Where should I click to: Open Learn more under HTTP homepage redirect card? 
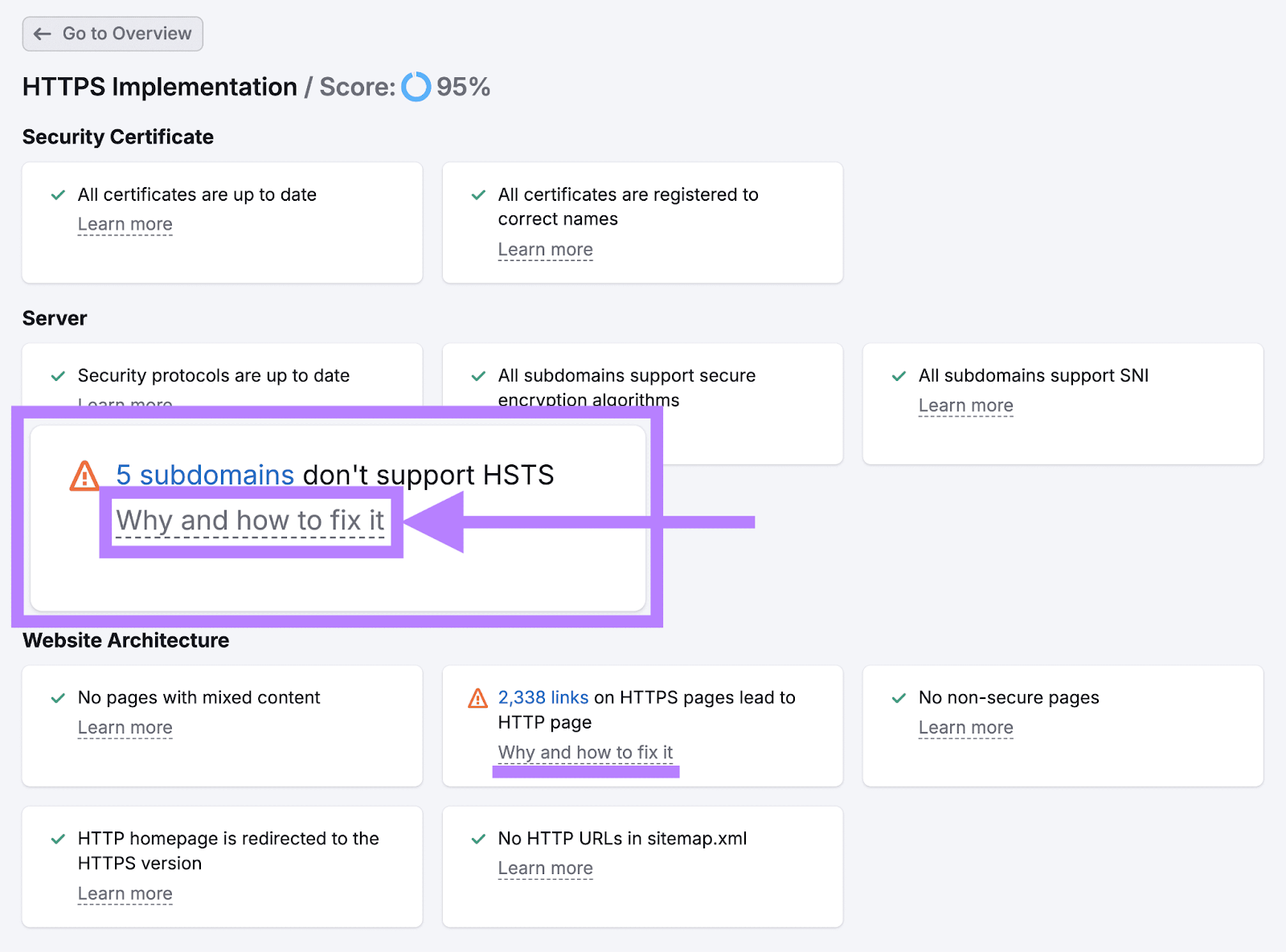coord(125,894)
